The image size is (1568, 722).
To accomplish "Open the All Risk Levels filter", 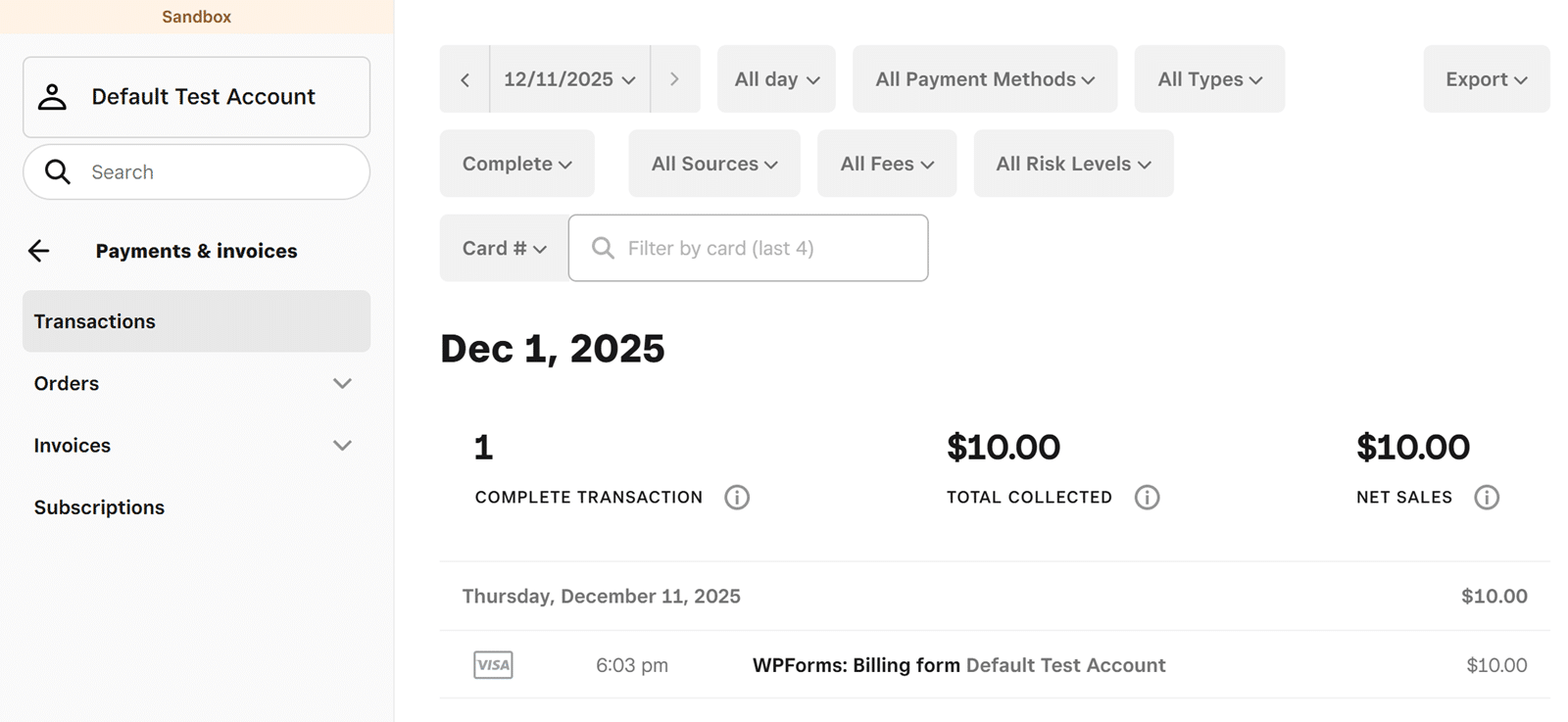I will pyautogui.click(x=1072, y=164).
